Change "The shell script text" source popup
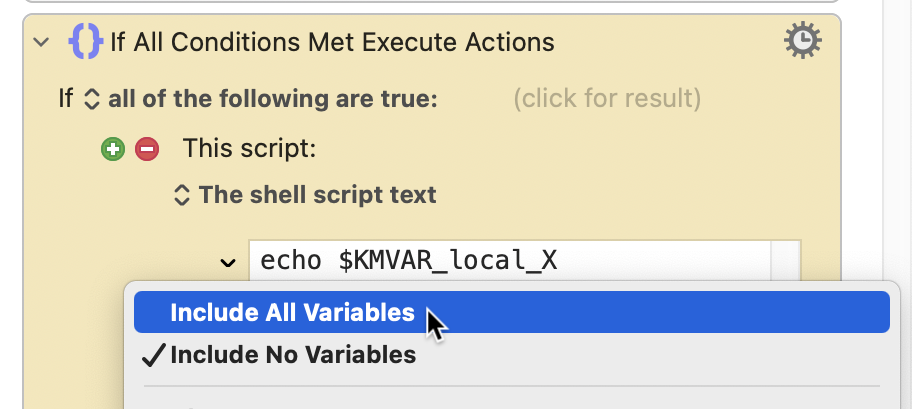Viewport: 912px width, 409px height. coord(305,195)
